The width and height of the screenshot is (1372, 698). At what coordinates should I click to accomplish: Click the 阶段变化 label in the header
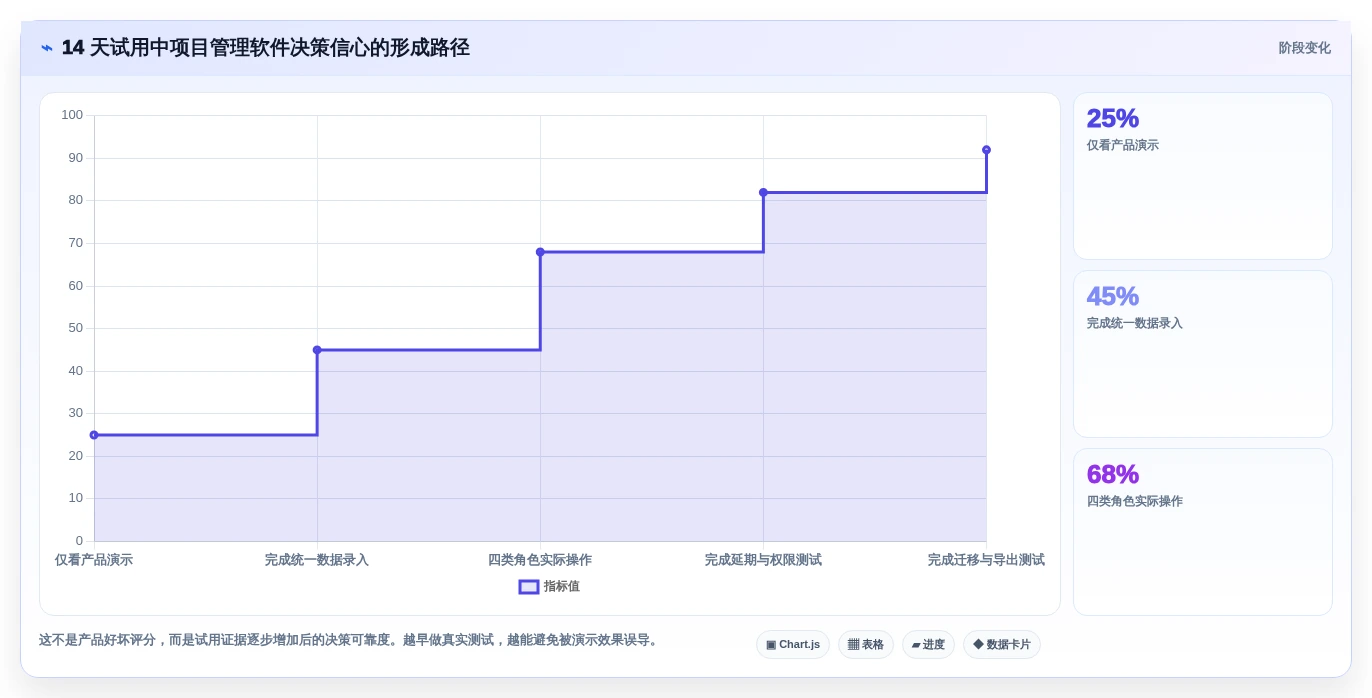pos(1304,48)
